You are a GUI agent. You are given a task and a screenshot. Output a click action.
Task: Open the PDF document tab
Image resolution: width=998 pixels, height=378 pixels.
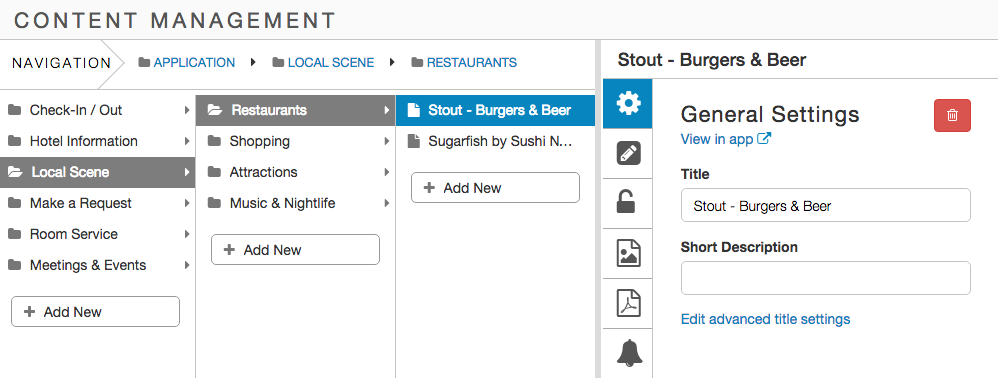pyautogui.click(x=628, y=304)
